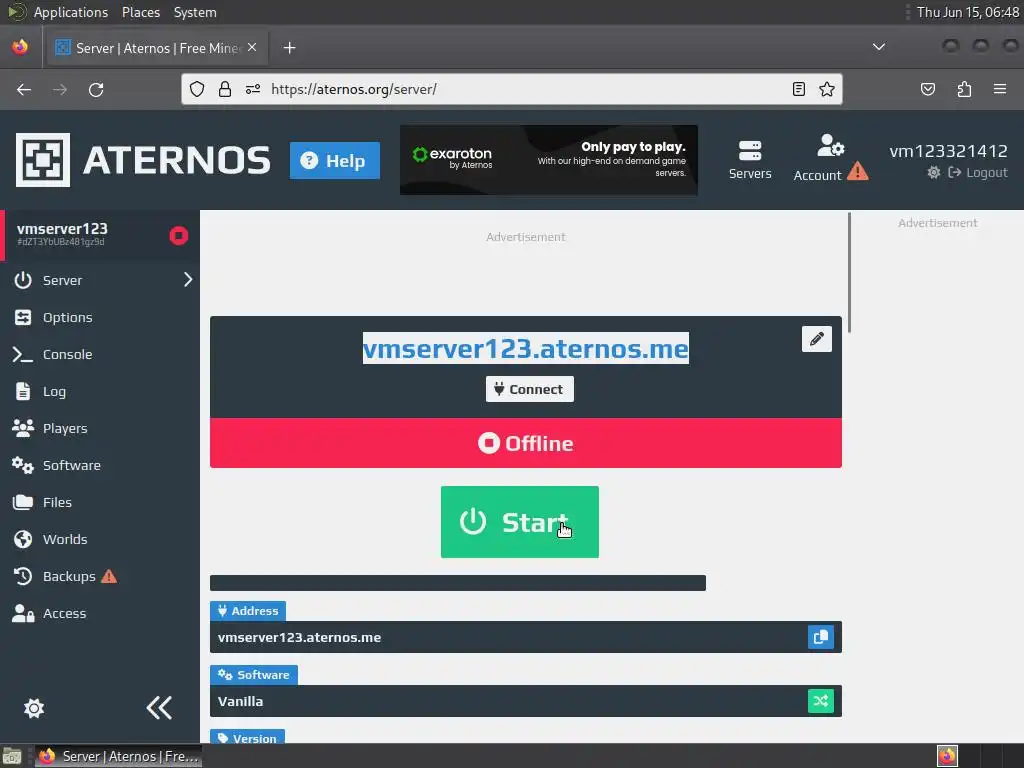The image size is (1024, 768).
Task: Reload the current page
Action: [96, 89]
